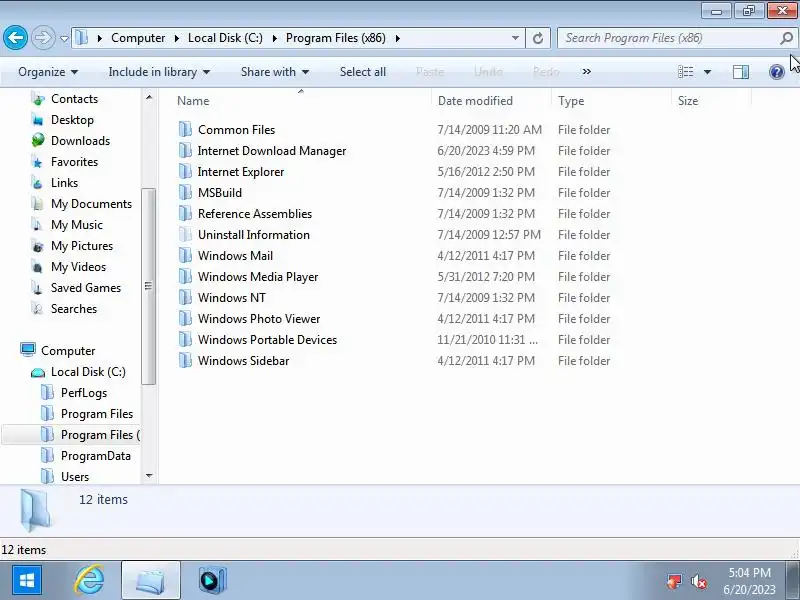Select Favorites in the navigation pane
This screenshot has width=800, height=600.
74,162
